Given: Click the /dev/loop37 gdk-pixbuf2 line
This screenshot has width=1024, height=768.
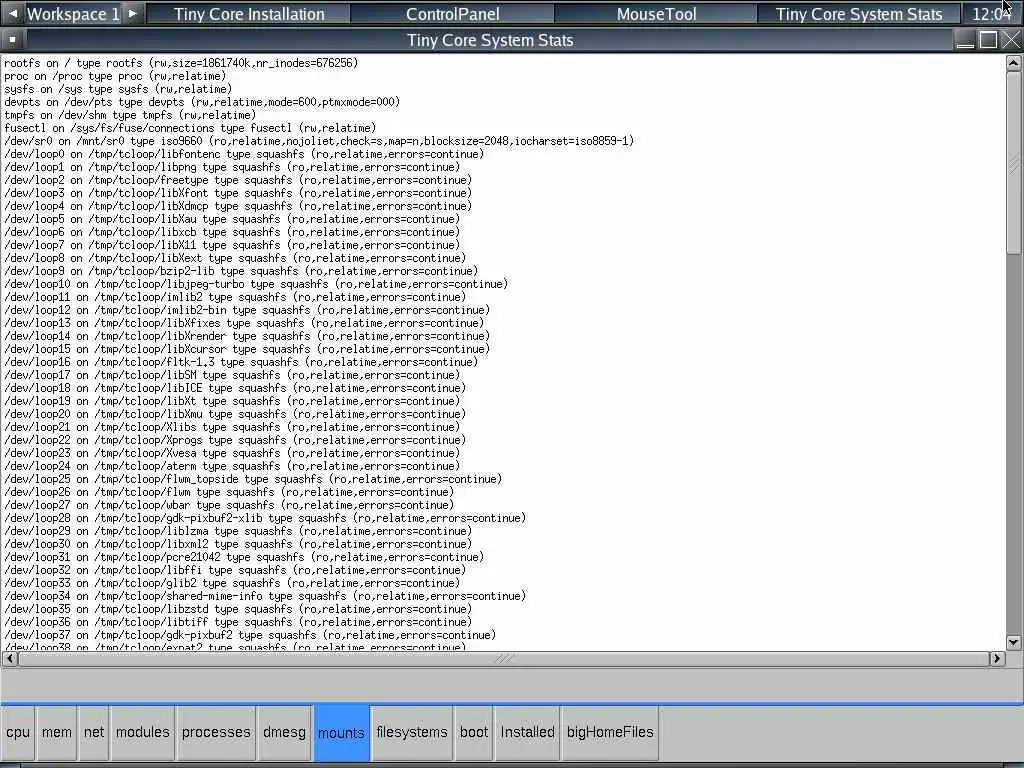Looking at the screenshot, I should point(250,635).
